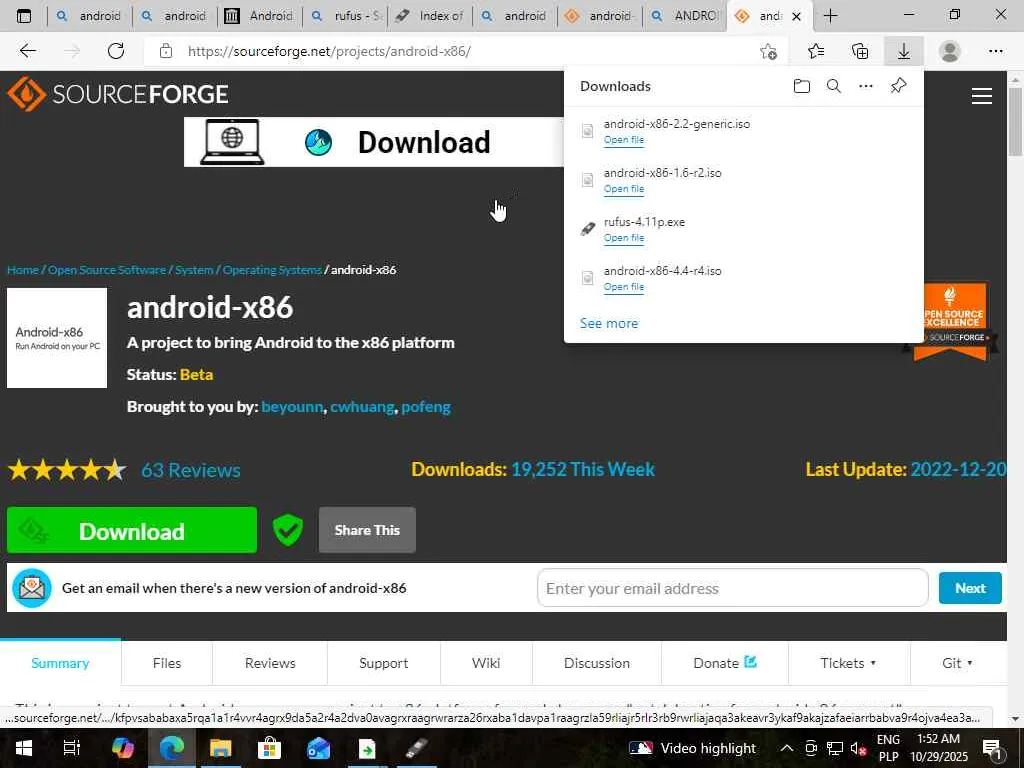
Task: Open more options in Downloads panel
Action: point(865,86)
